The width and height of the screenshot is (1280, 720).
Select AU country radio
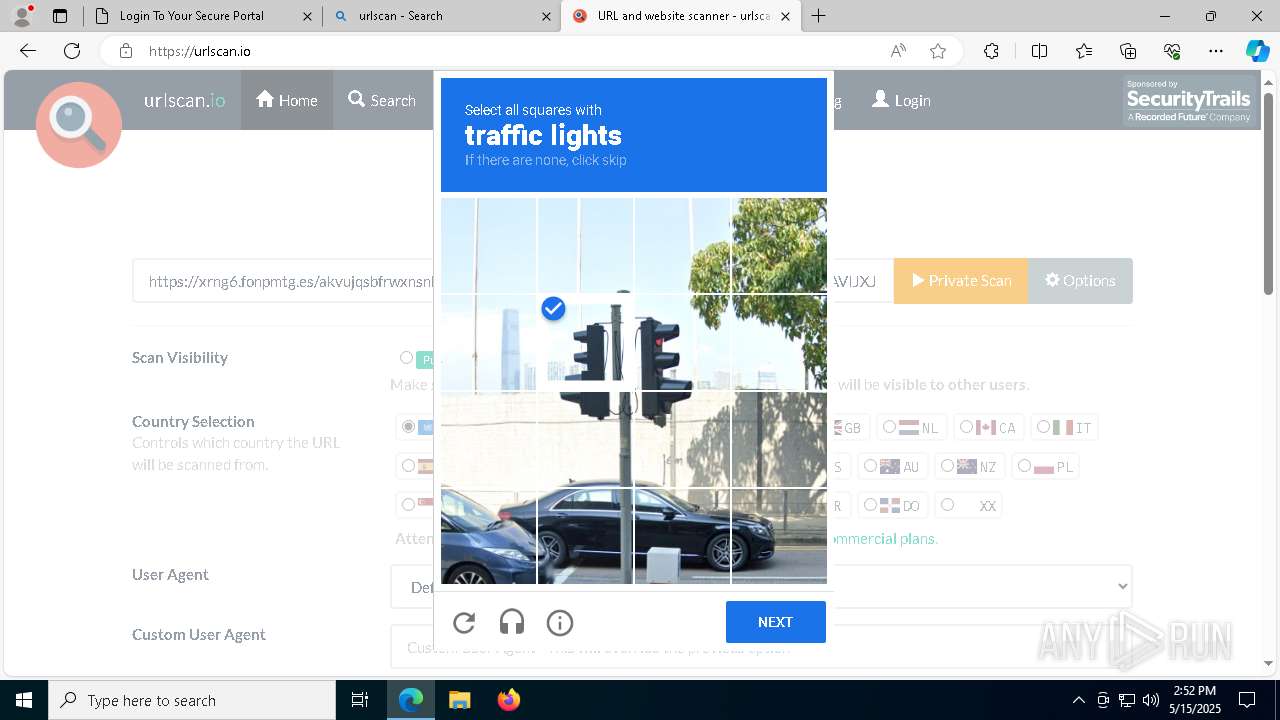pyautogui.click(x=870, y=466)
